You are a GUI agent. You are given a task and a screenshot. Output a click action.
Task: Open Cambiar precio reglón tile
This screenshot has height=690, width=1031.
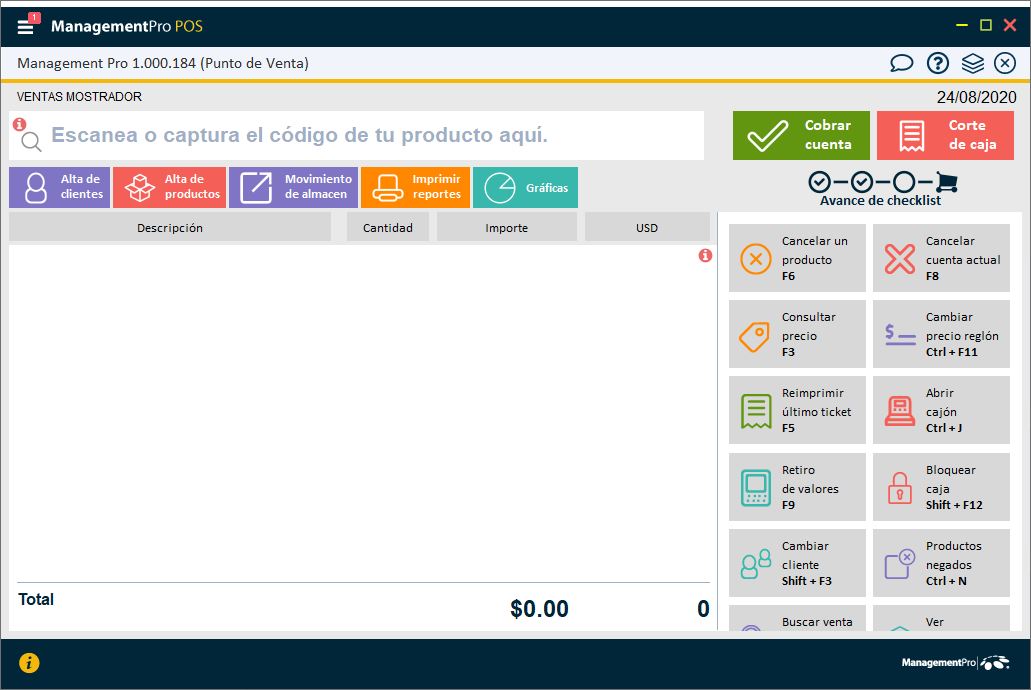tap(941, 334)
